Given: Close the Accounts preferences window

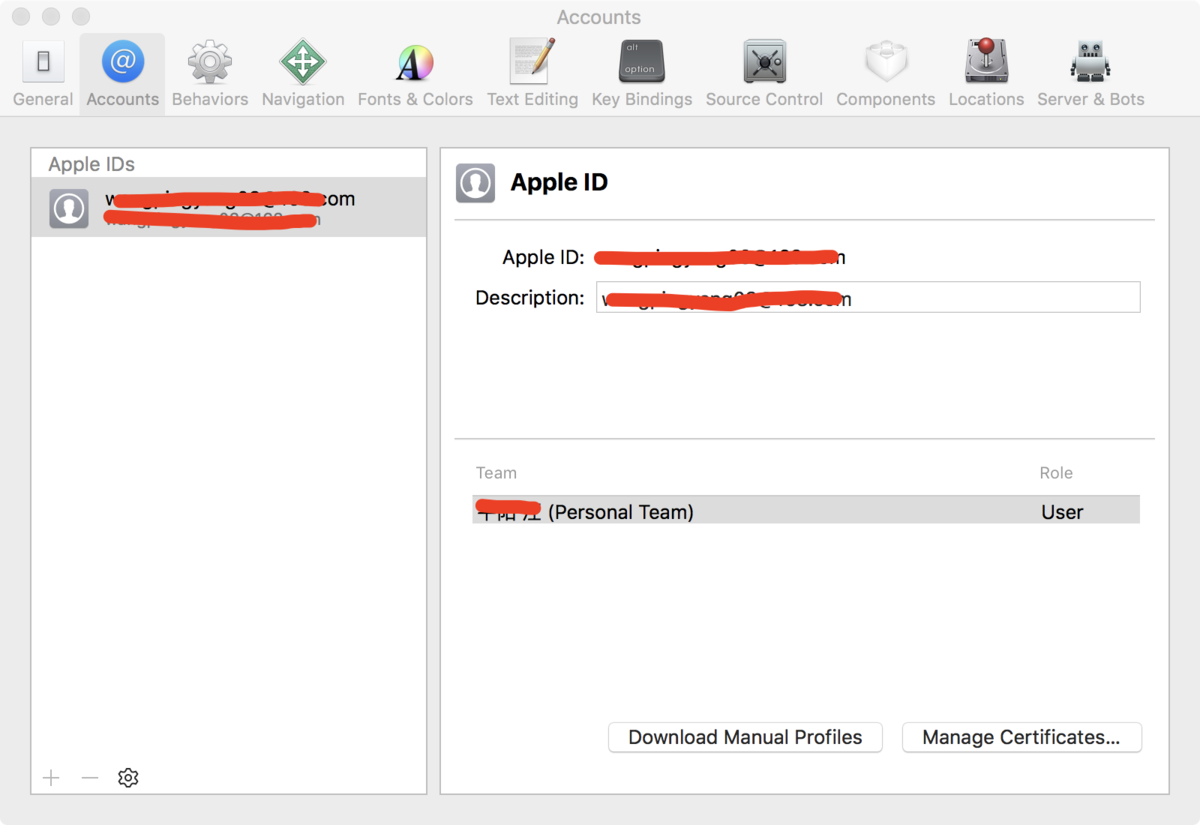Looking at the screenshot, I should click(x=22, y=17).
